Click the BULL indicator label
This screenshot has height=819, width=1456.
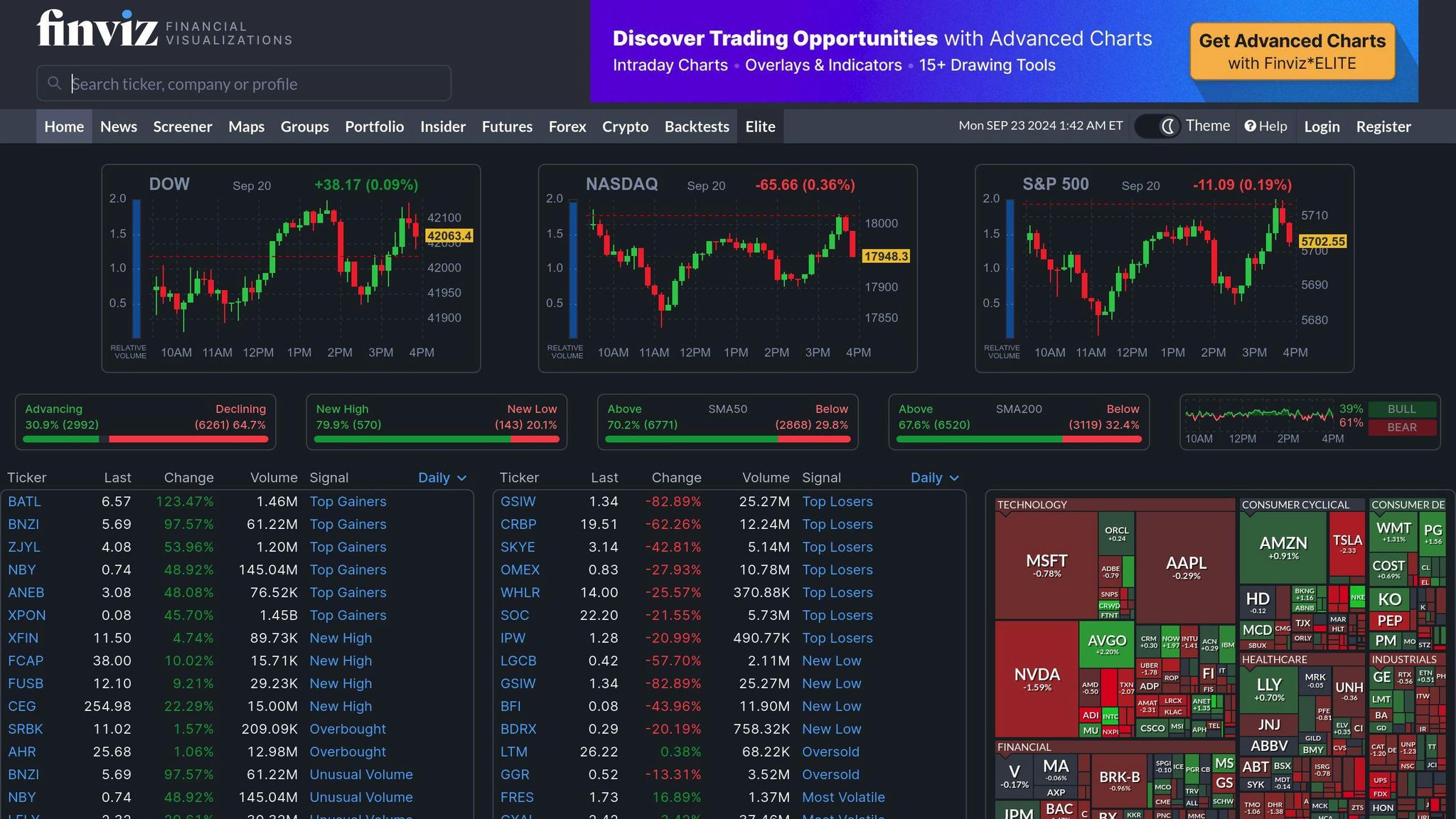(x=1402, y=409)
